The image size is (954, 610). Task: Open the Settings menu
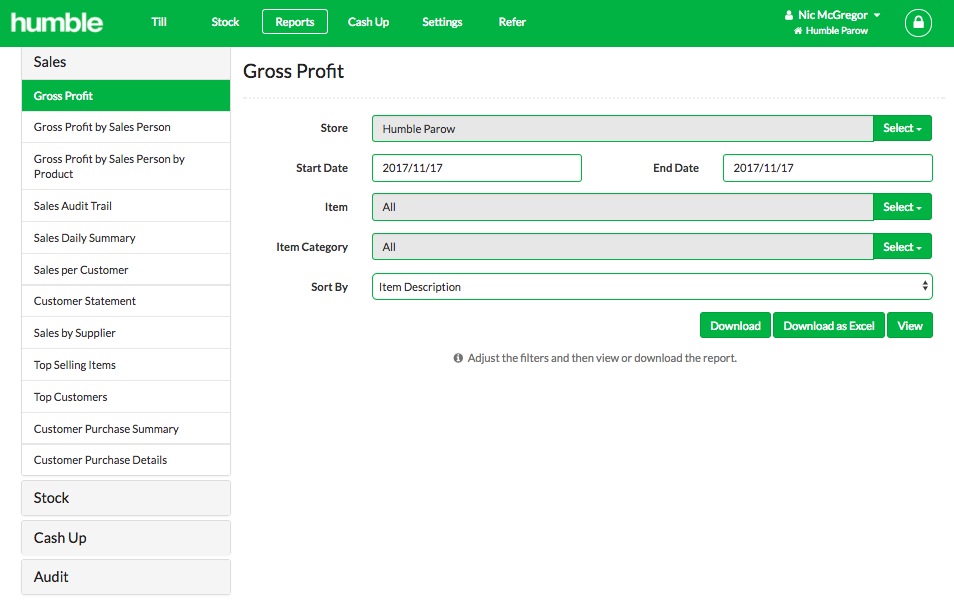pyautogui.click(x=442, y=22)
